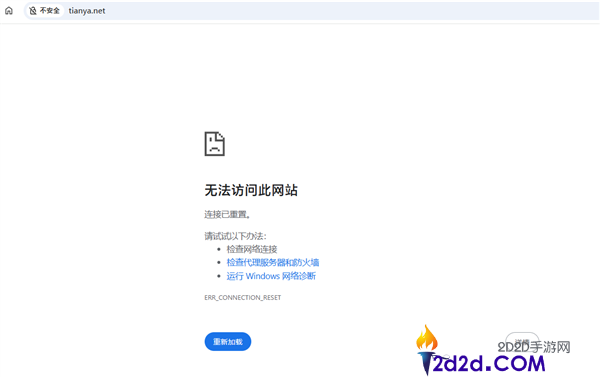Select the ERR_CONNECTION_RESET error code text
Viewport: 600px width, 377px height.
click(243, 297)
